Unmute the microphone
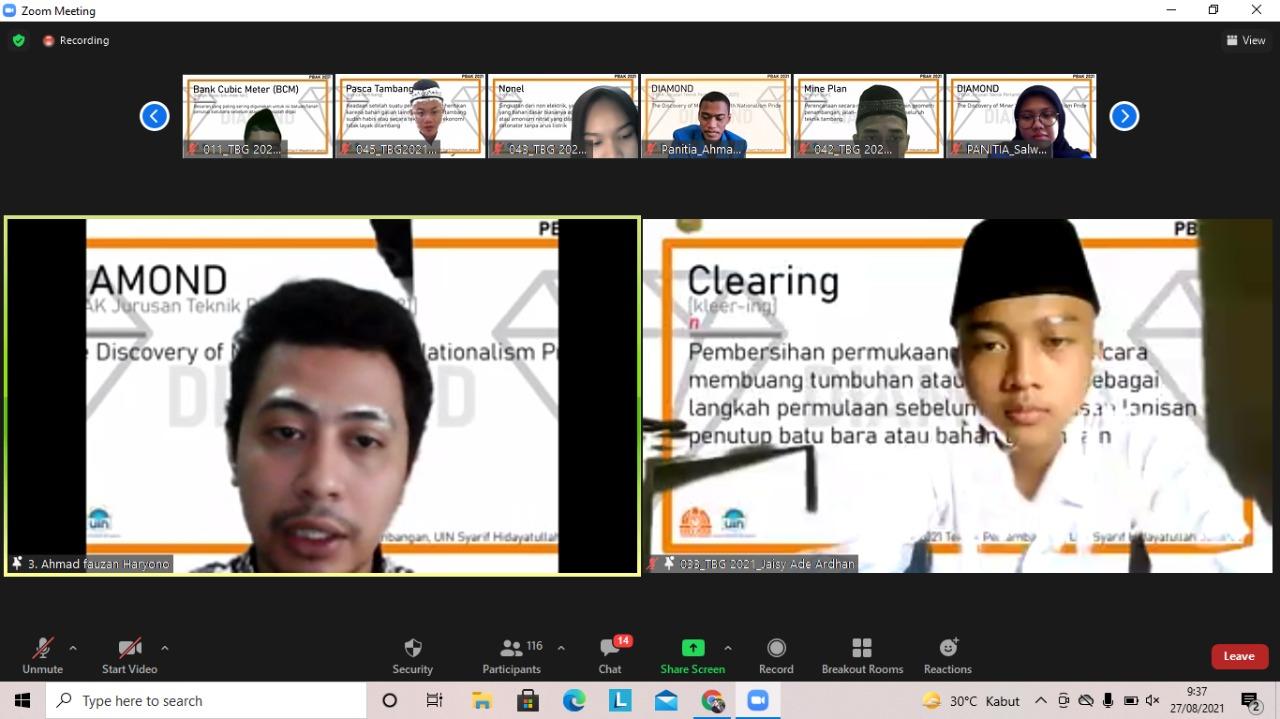 click(42, 656)
